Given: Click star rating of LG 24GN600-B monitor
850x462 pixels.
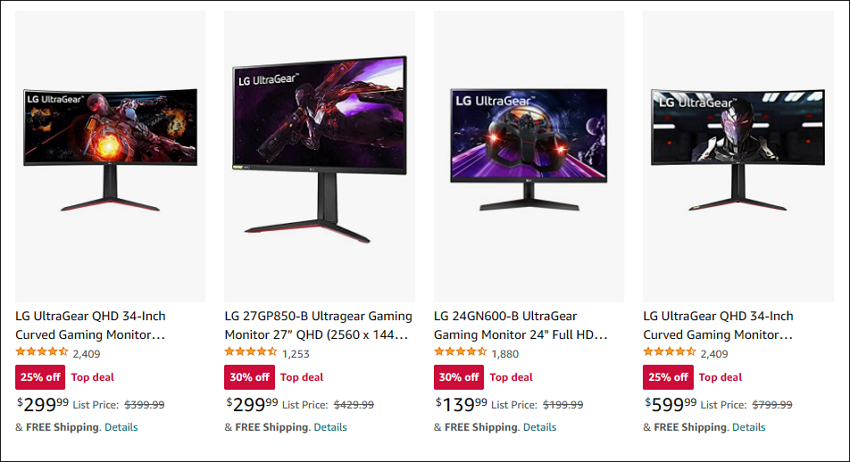Looking at the screenshot, I should pyautogui.click(x=460, y=352).
